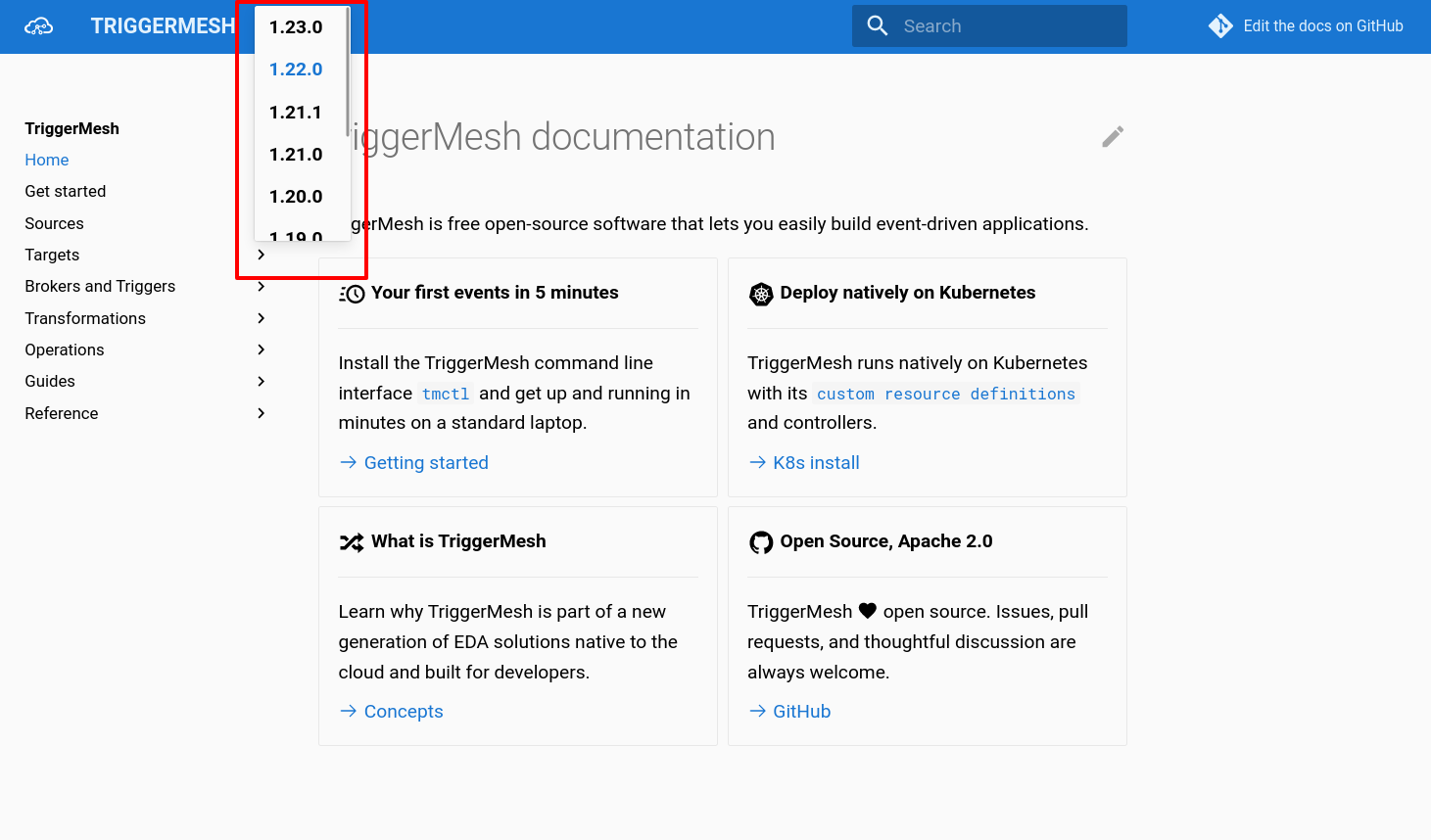Open Reference section
The width and height of the screenshot is (1431, 840).
tap(62, 413)
